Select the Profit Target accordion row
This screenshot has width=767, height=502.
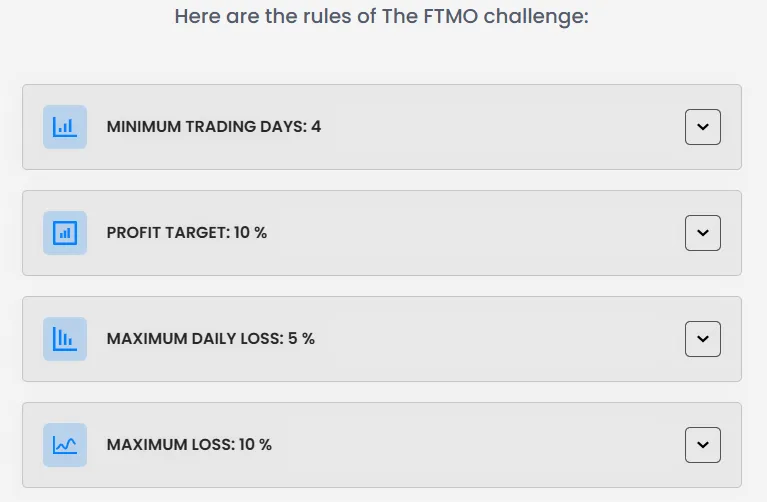(x=450, y=233)
